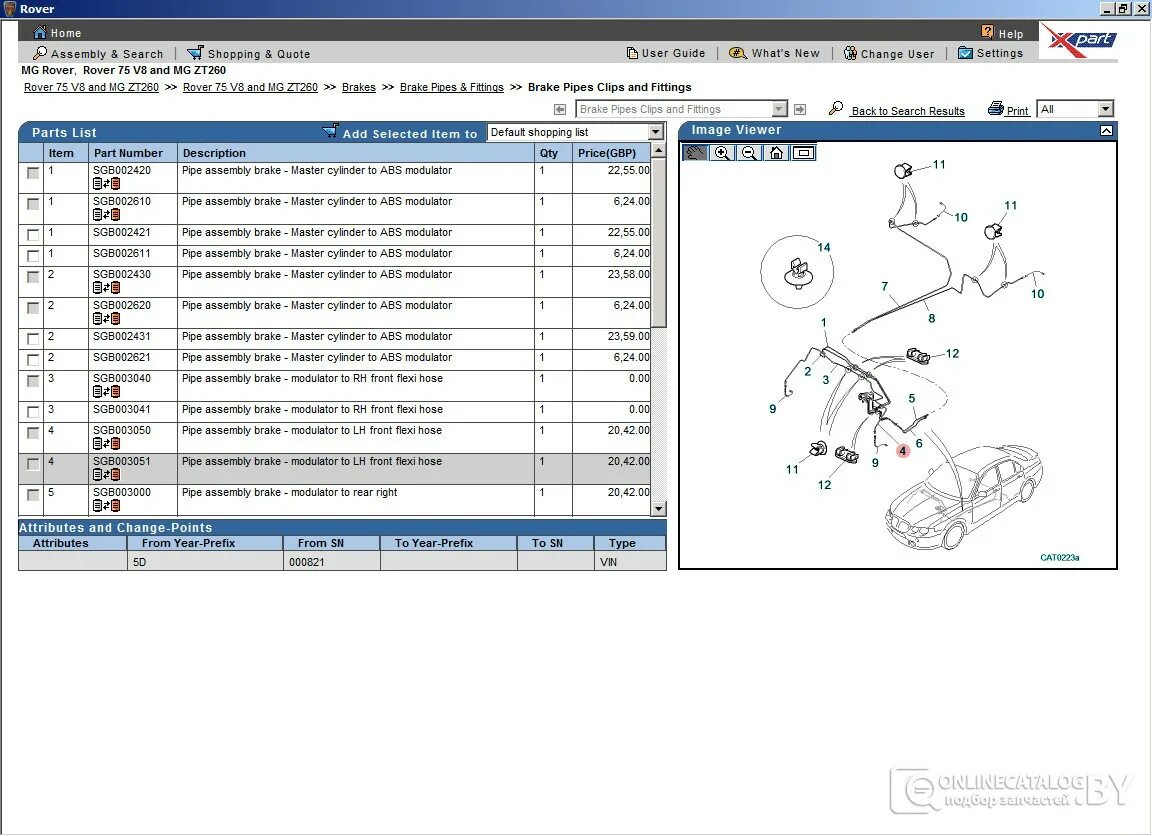Click callout 7 on the brake pipe diagram

click(885, 287)
